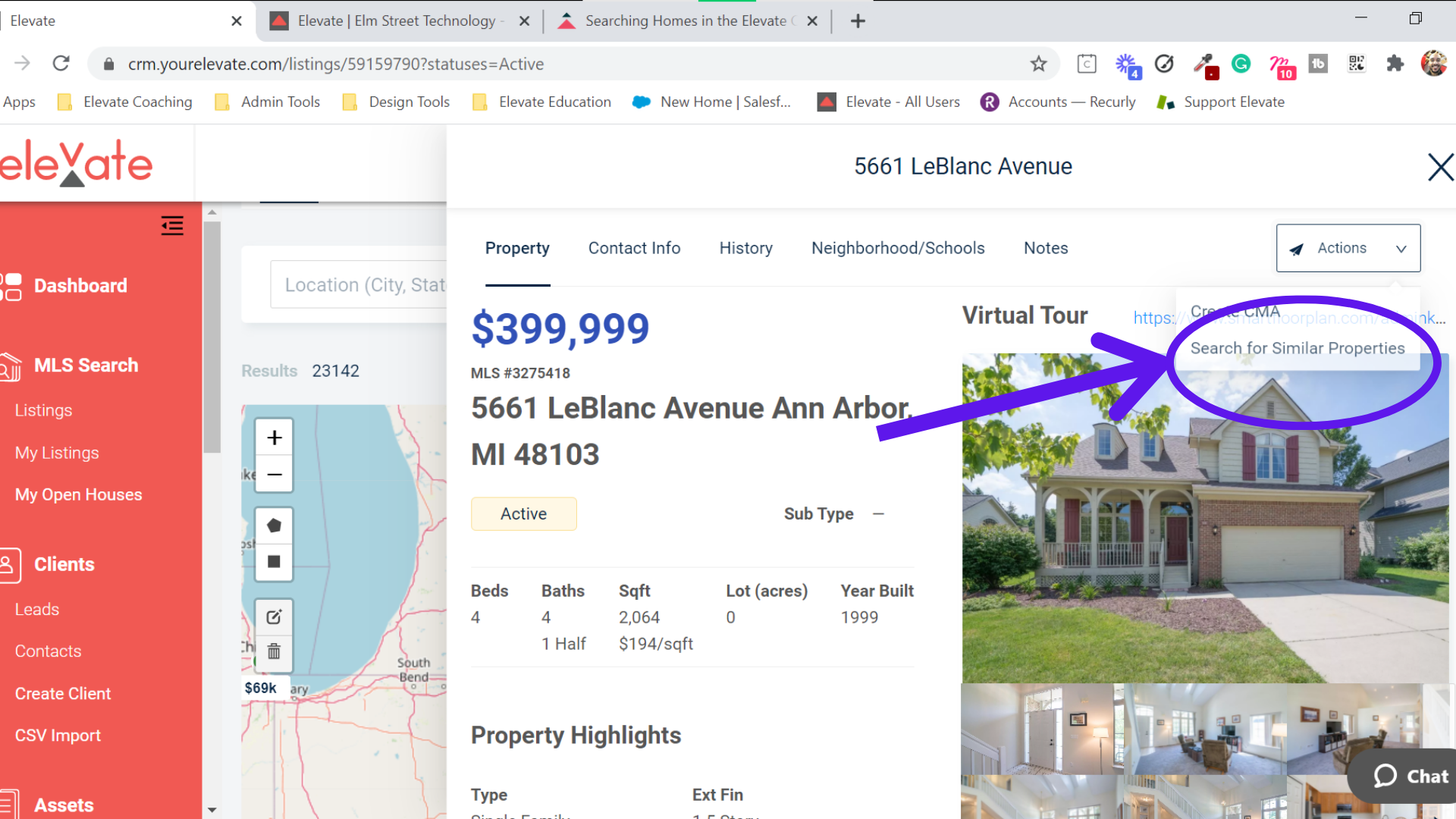Select the square draw tool on map
This screenshot has height=819, width=1456.
pyautogui.click(x=275, y=562)
